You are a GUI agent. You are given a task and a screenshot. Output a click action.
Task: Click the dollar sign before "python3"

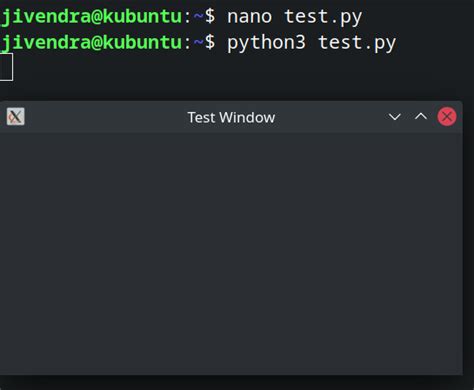click(210, 42)
